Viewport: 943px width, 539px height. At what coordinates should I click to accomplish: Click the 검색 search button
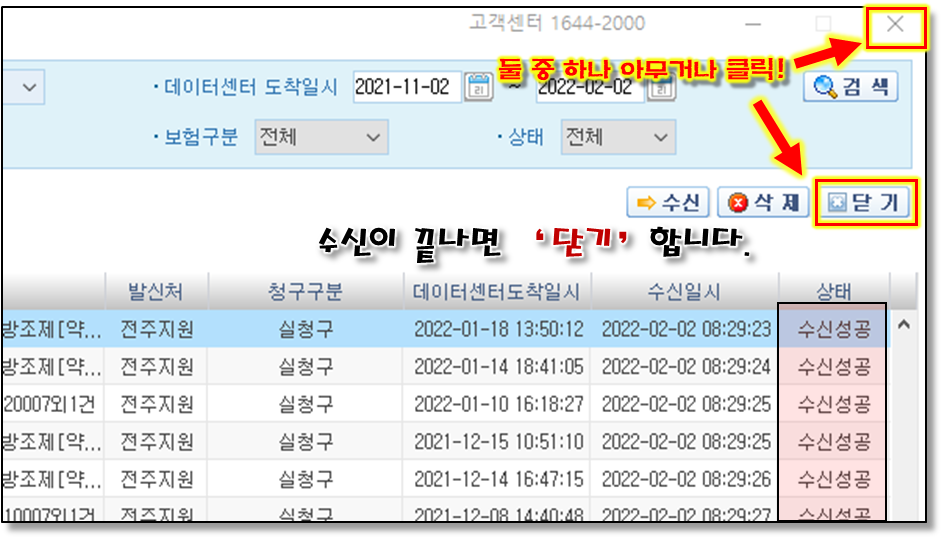(850, 87)
